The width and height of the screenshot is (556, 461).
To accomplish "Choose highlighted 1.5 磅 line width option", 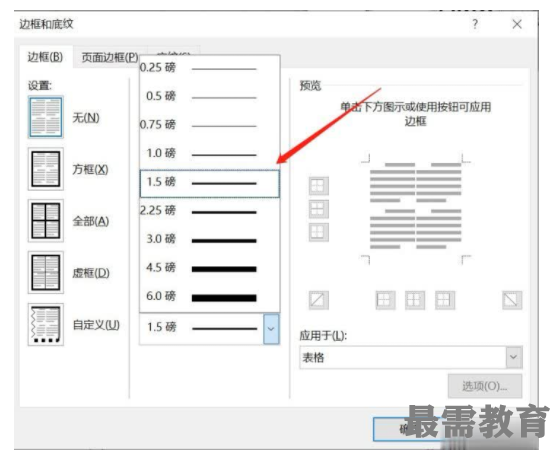I will (x=210, y=183).
